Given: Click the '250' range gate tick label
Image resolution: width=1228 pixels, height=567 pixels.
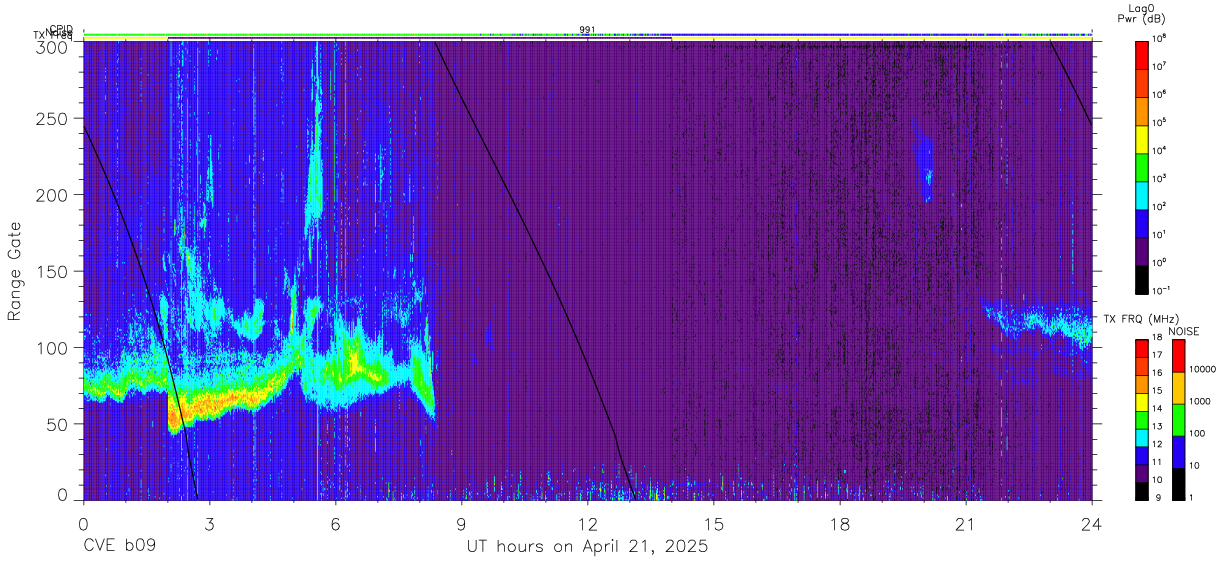Looking at the screenshot, I should [51, 118].
